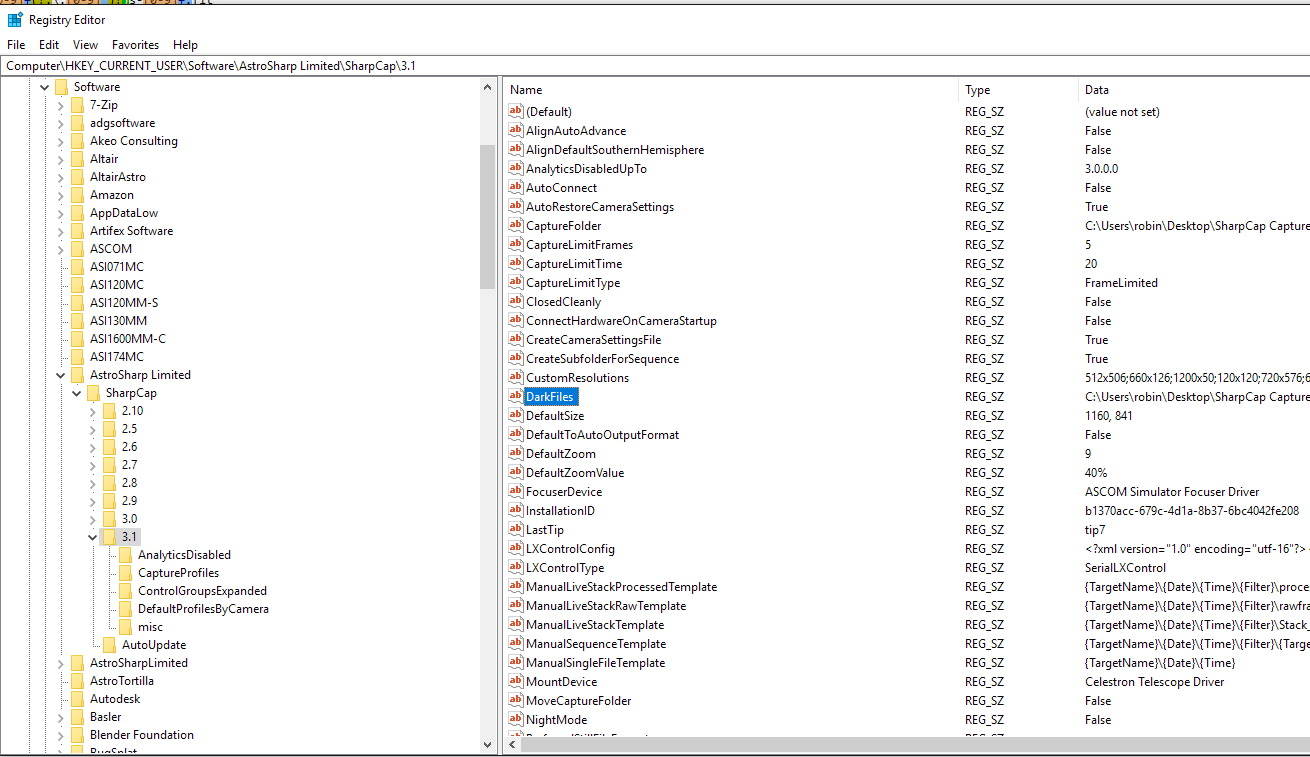This screenshot has height=757, width=1310.
Task: Expand the Amazon key
Action: 60,195
